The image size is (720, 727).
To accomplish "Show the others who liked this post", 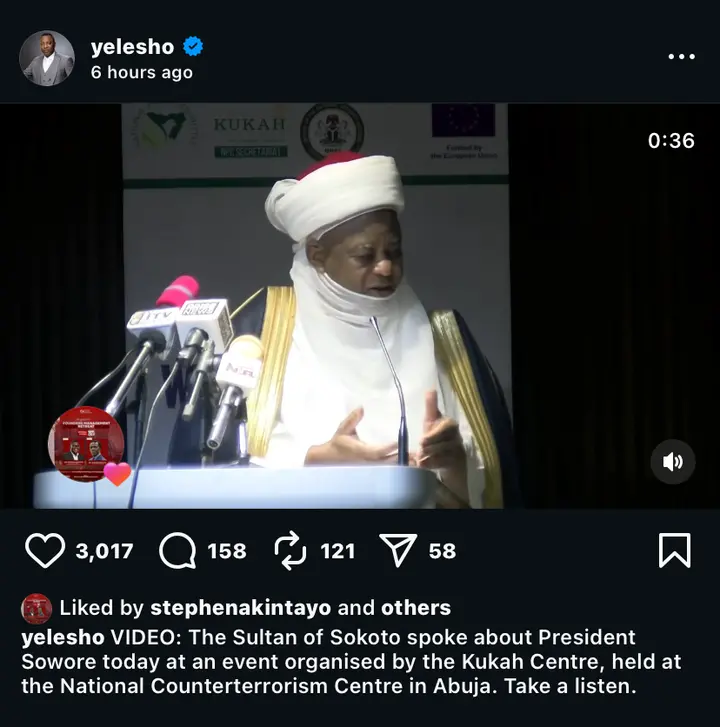I will tap(416, 607).
